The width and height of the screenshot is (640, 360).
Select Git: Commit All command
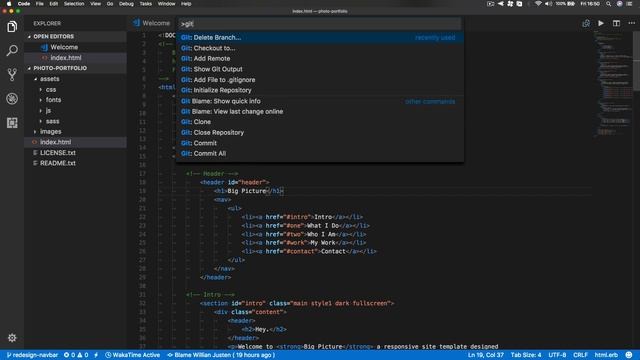(x=320, y=153)
